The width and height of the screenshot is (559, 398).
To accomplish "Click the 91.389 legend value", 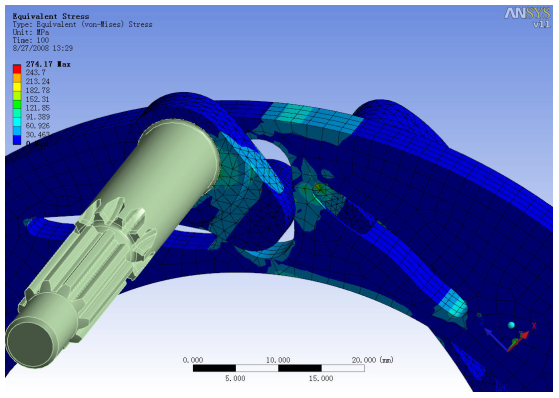I will pos(37,117).
